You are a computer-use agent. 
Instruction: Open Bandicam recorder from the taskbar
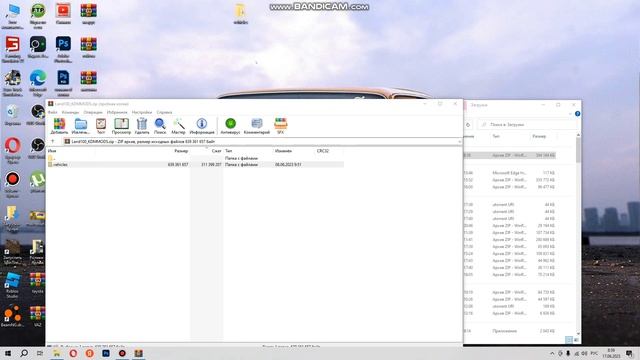point(122,353)
